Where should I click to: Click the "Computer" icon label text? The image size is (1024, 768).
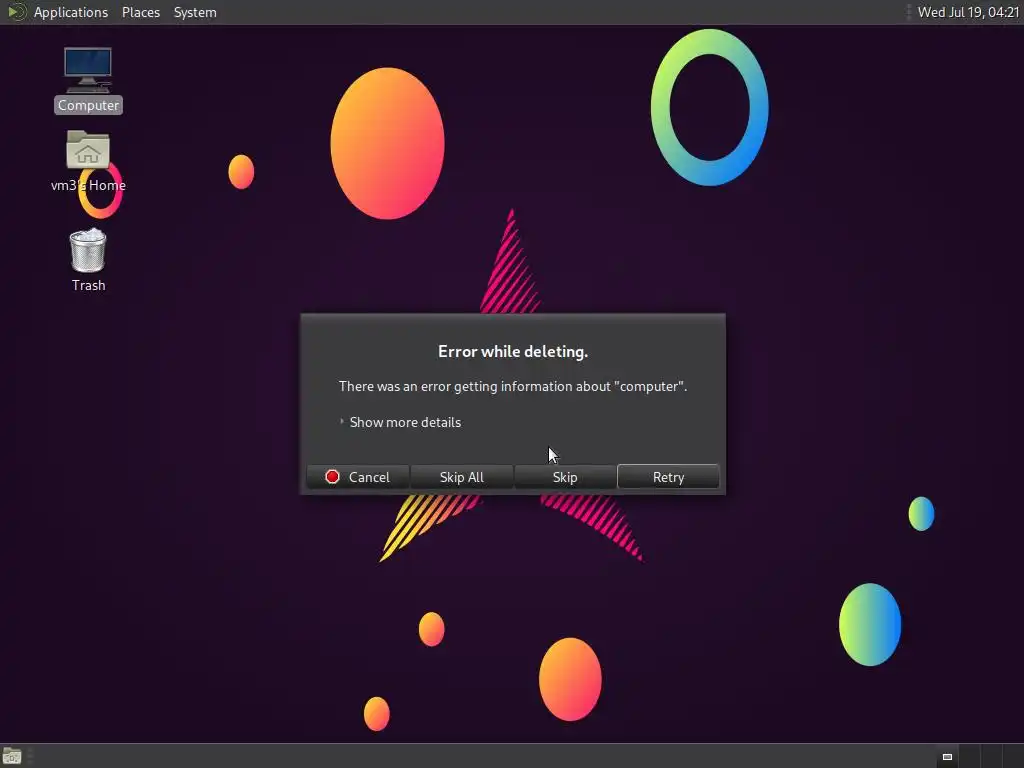88,105
